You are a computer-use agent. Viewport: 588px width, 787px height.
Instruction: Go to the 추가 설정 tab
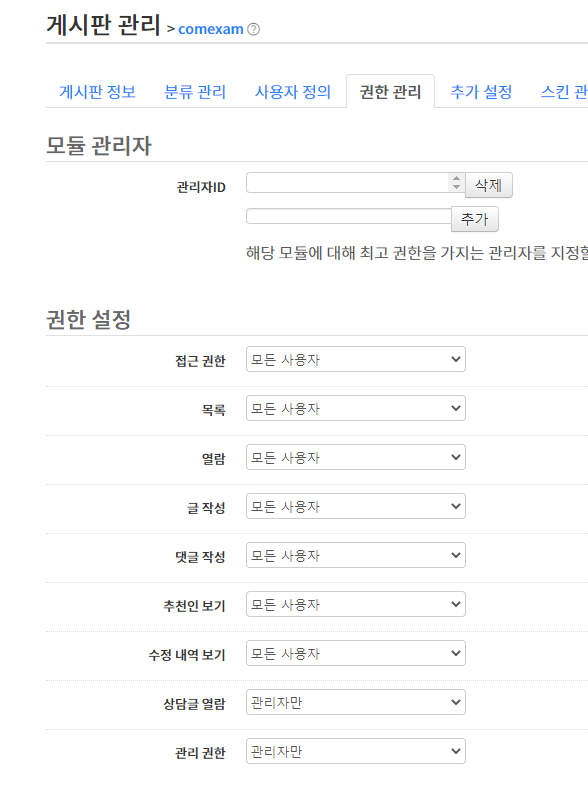tap(481, 92)
